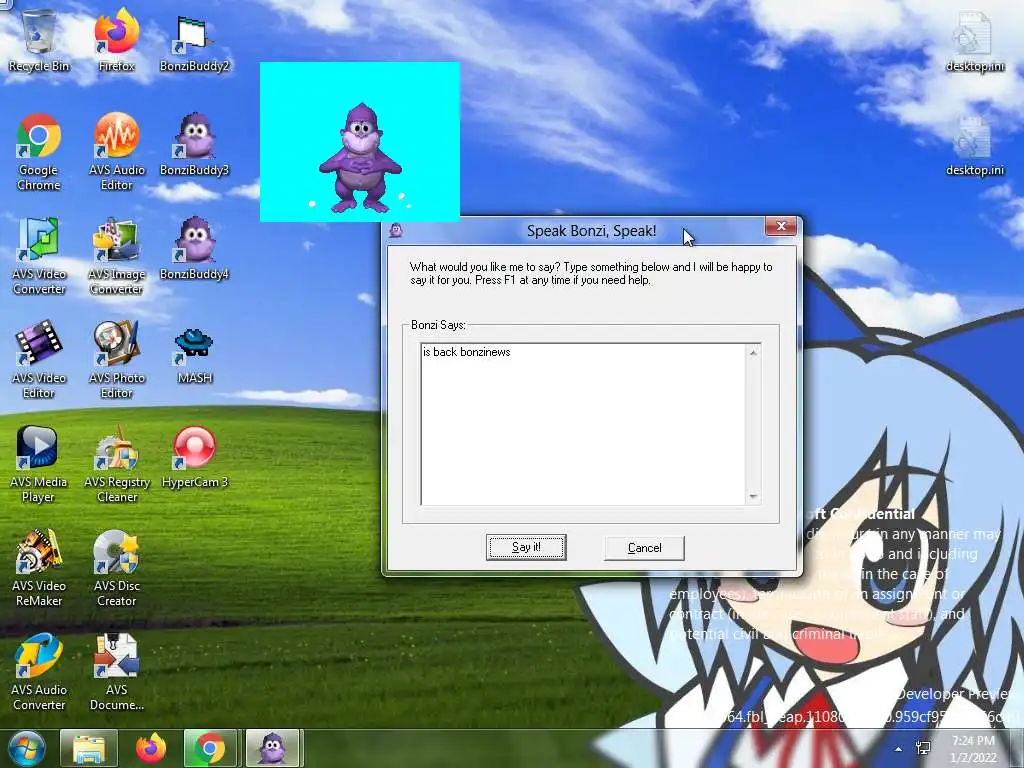The height and width of the screenshot is (768, 1024).
Task: Open the Recycle Bin desktop icon
Action: click(39, 40)
